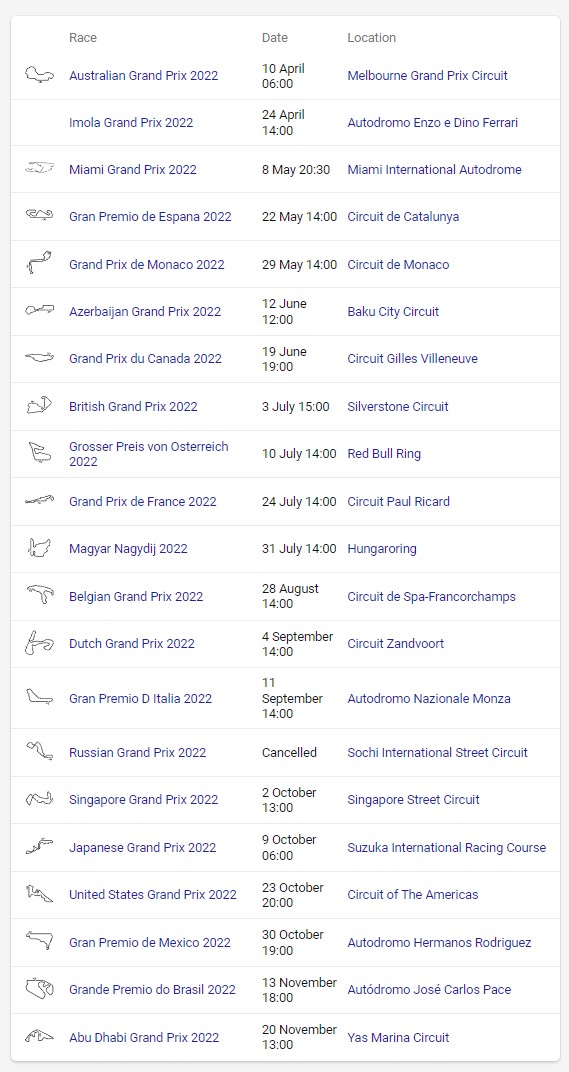Image resolution: width=569 pixels, height=1072 pixels.
Task: Open the Circuit Gilles Villeneuve location link
Action: pyautogui.click(x=412, y=358)
